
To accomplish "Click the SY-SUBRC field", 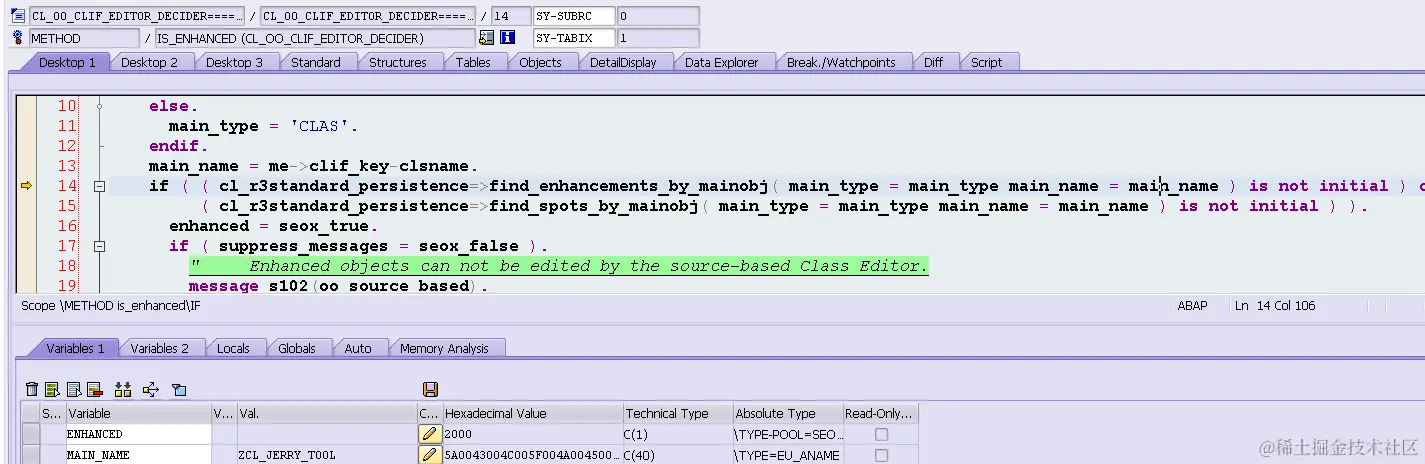I will (x=573, y=16).
